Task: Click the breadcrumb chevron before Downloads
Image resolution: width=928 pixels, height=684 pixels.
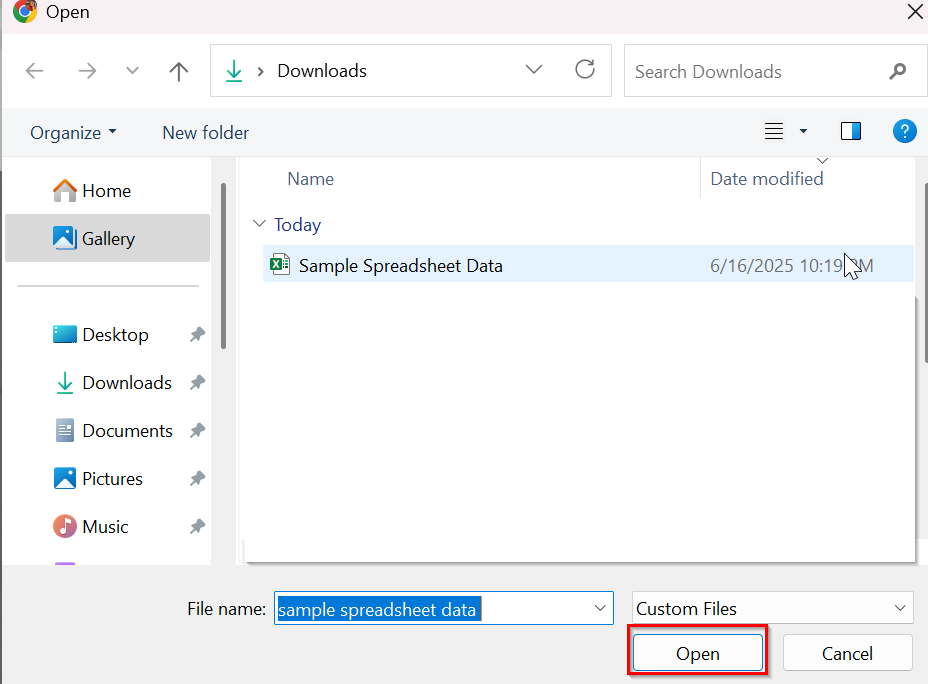Action: pos(260,72)
